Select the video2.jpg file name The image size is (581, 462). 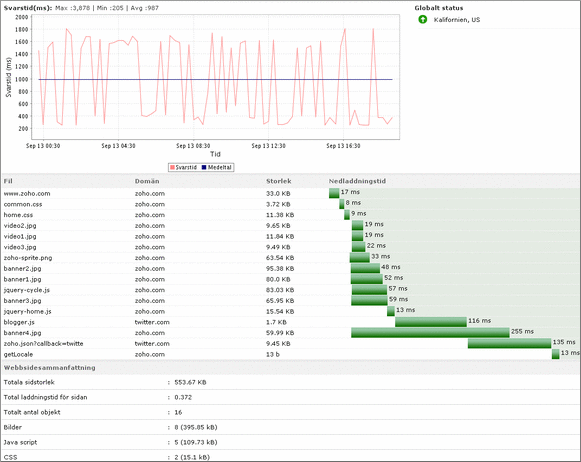point(20,226)
